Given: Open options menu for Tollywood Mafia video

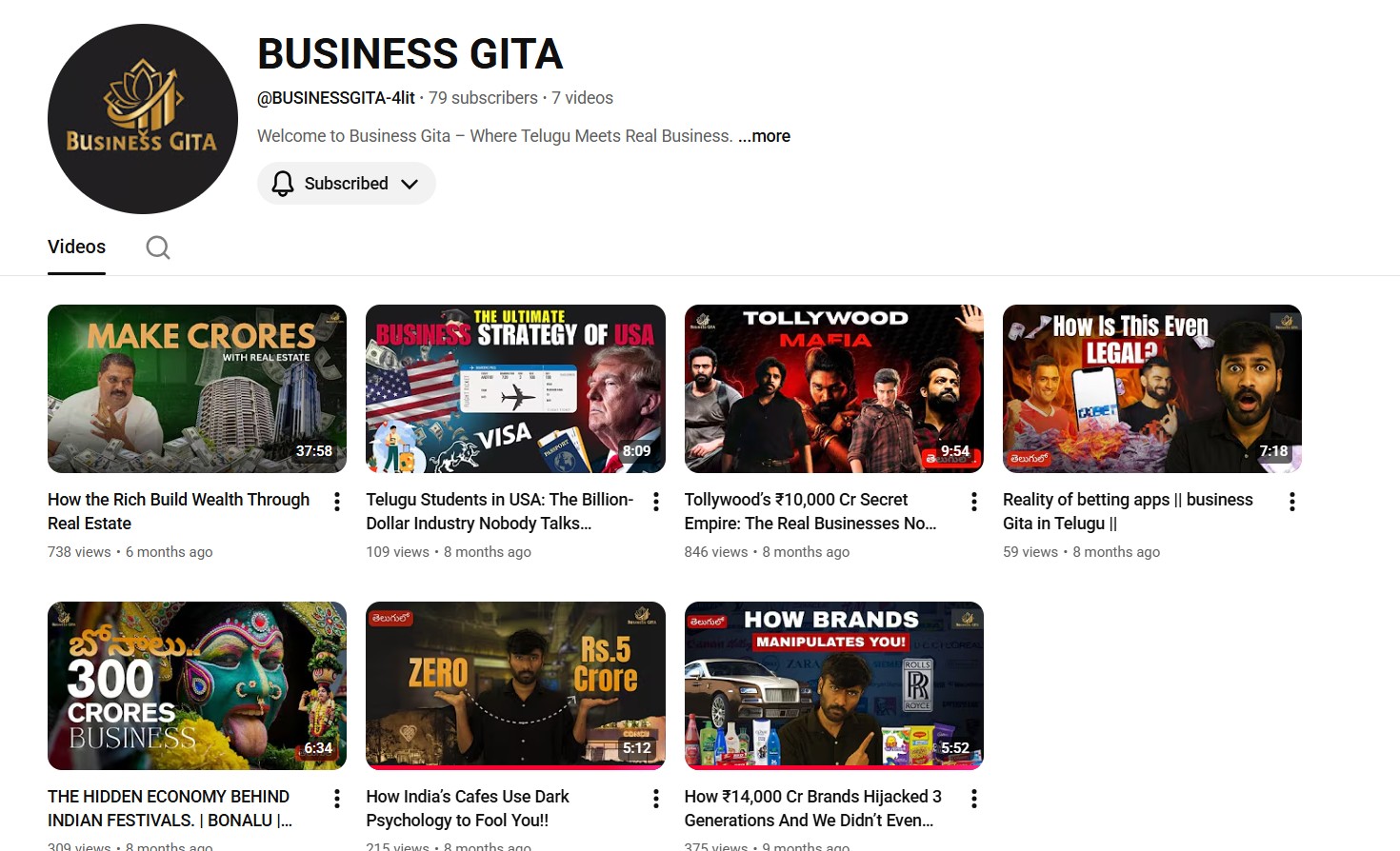Looking at the screenshot, I should coord(973,501).
